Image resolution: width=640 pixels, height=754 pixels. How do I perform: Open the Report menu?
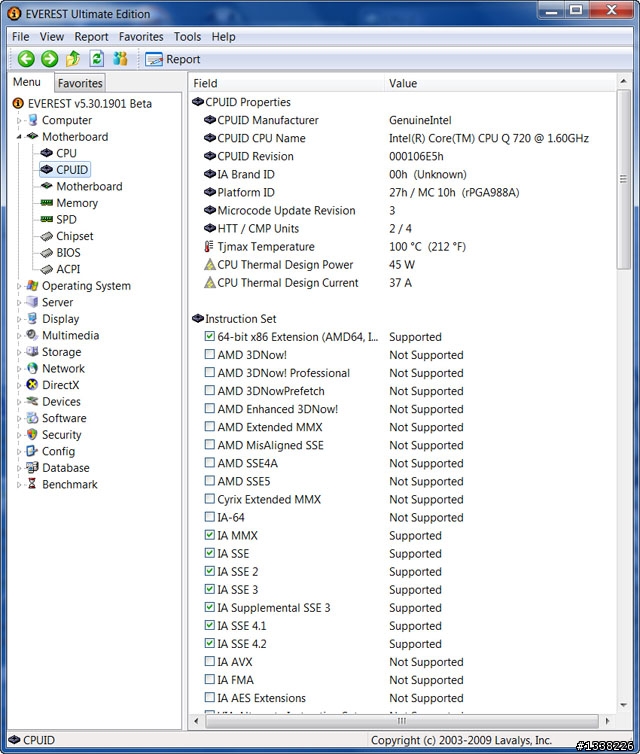91,37
